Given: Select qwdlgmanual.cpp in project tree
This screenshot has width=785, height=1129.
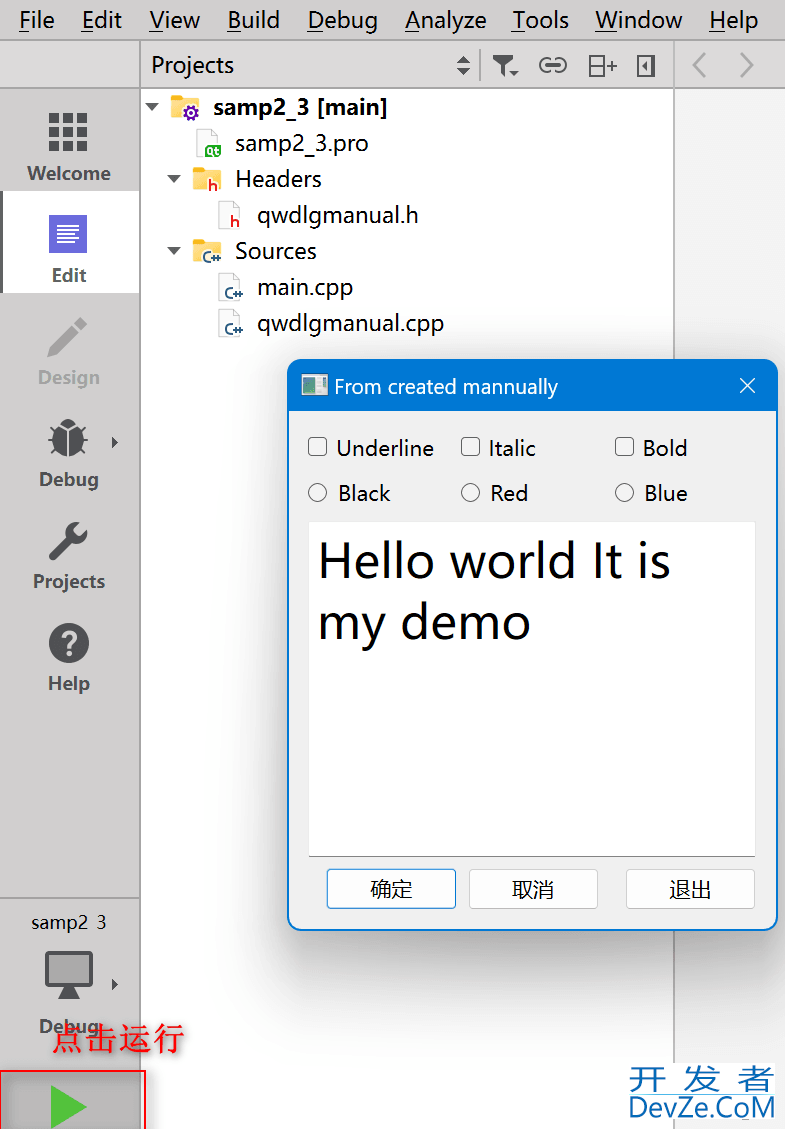Looking at the screenshot, I should click(x=350, y=323).
